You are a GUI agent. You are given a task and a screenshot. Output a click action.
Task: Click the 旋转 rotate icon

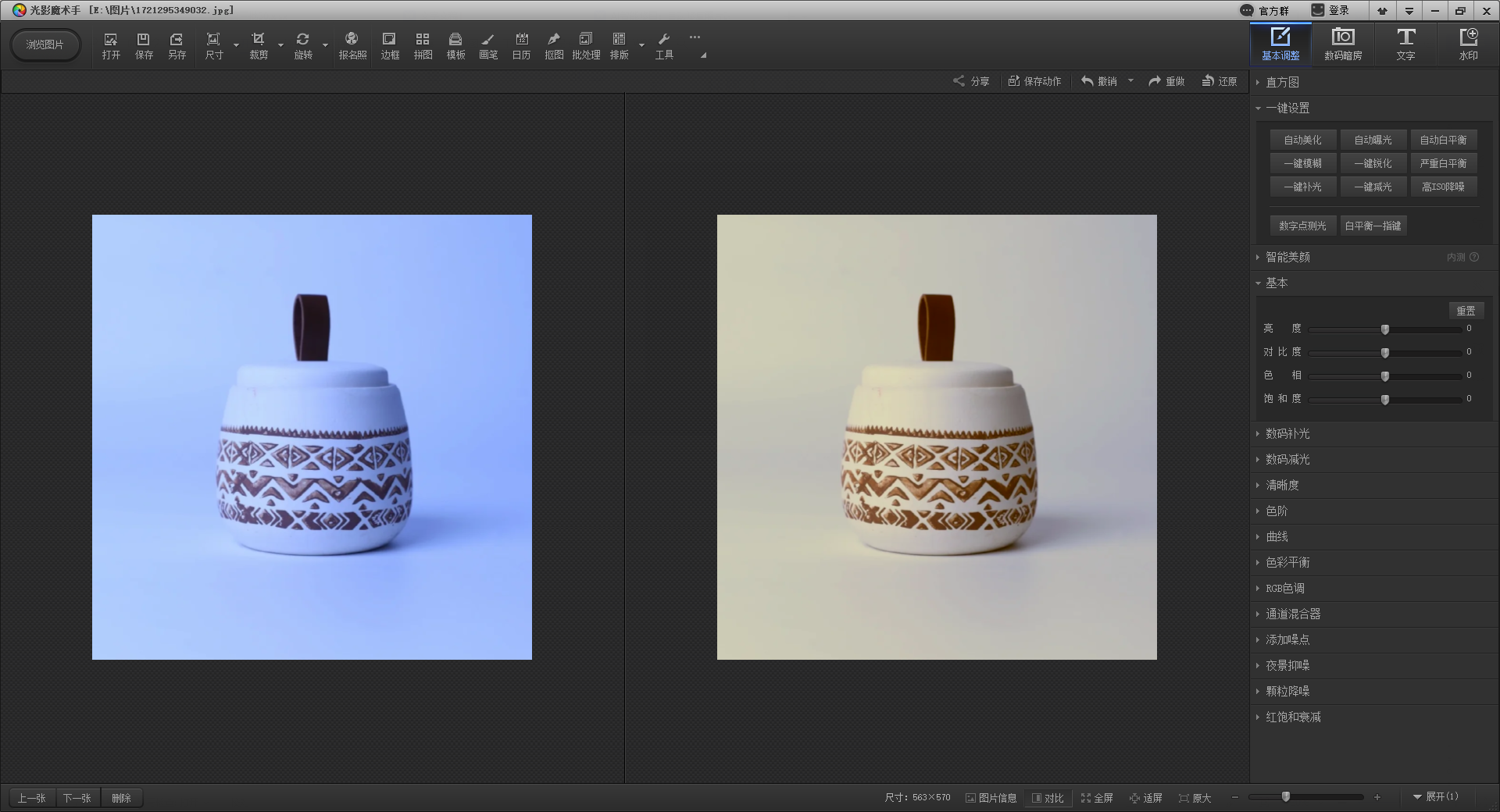tap(302, 46)
